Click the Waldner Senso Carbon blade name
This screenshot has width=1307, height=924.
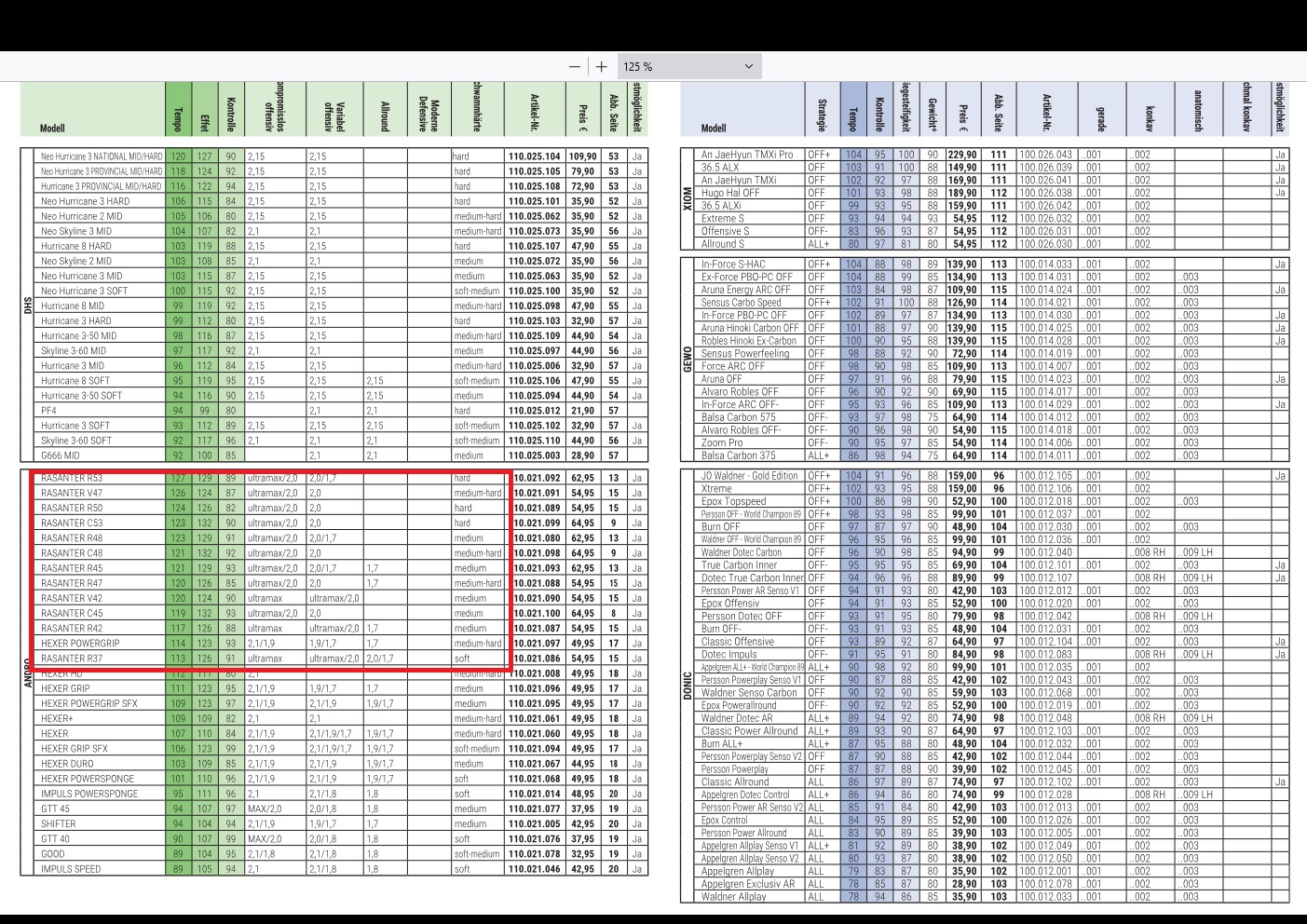(x=749, y=692)
